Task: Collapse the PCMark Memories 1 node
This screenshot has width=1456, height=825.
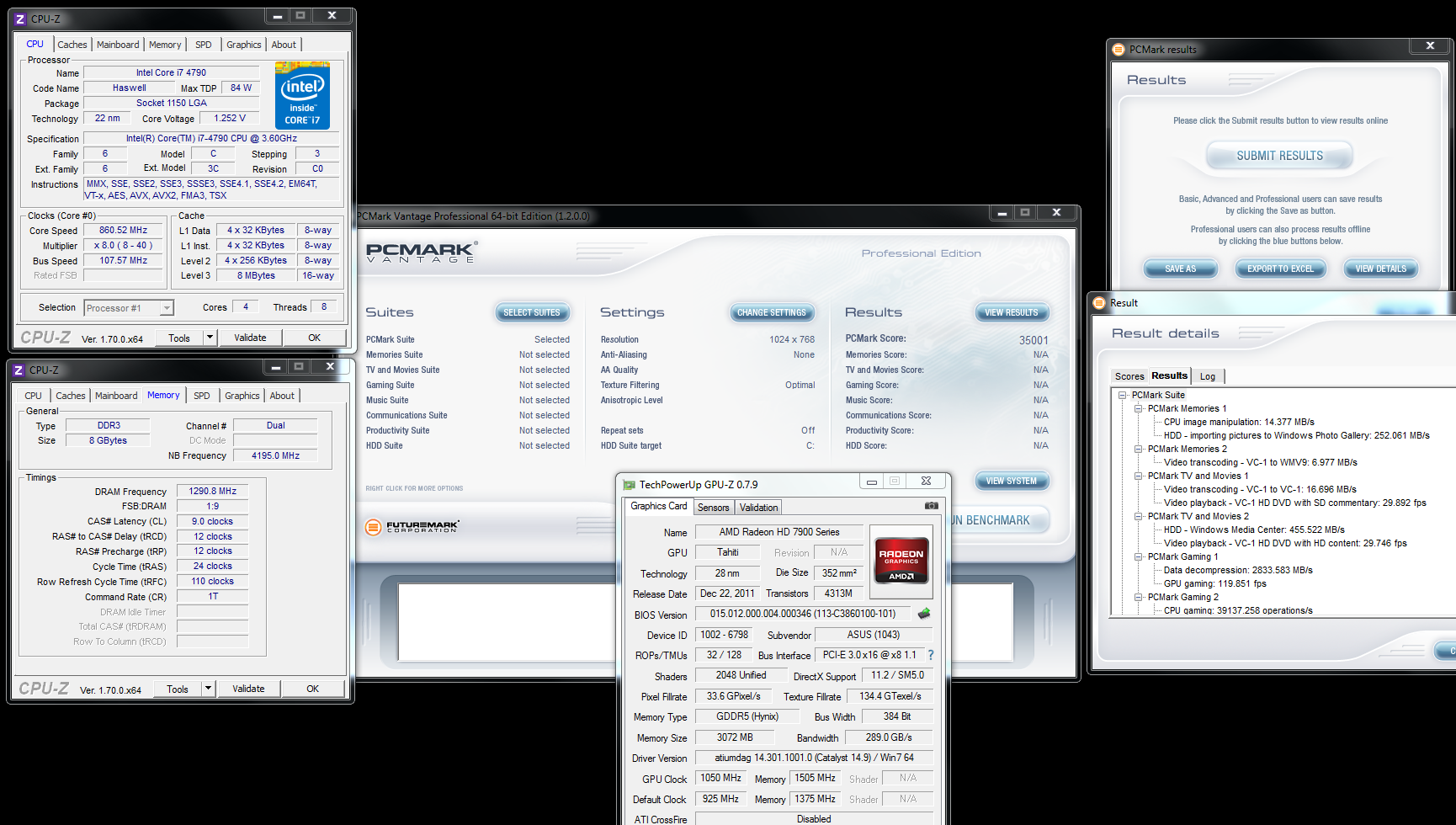Action: coord(1138,408)
